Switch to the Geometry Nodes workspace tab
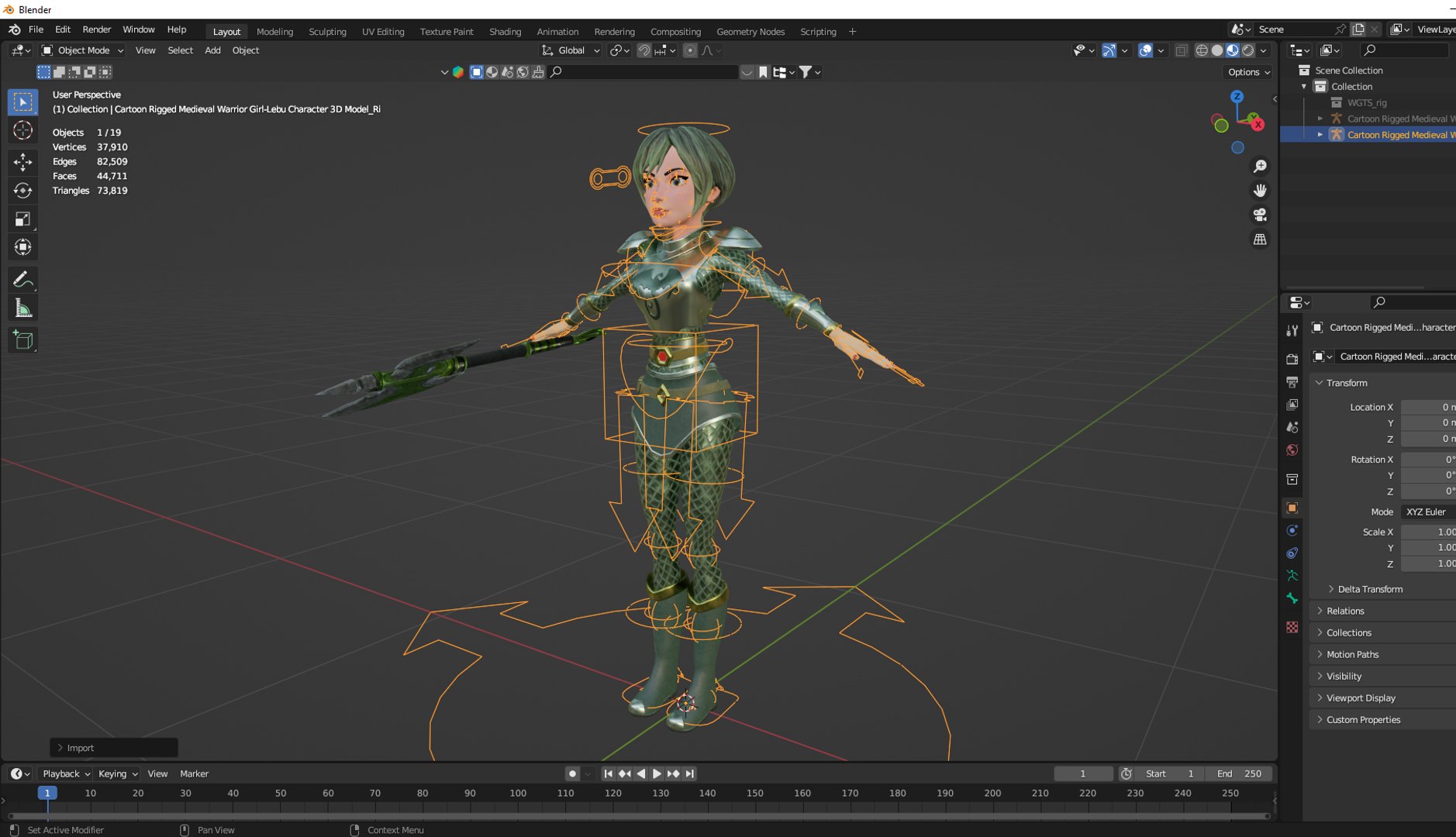This screenshot has height=837, width=1456. (750, 32)
